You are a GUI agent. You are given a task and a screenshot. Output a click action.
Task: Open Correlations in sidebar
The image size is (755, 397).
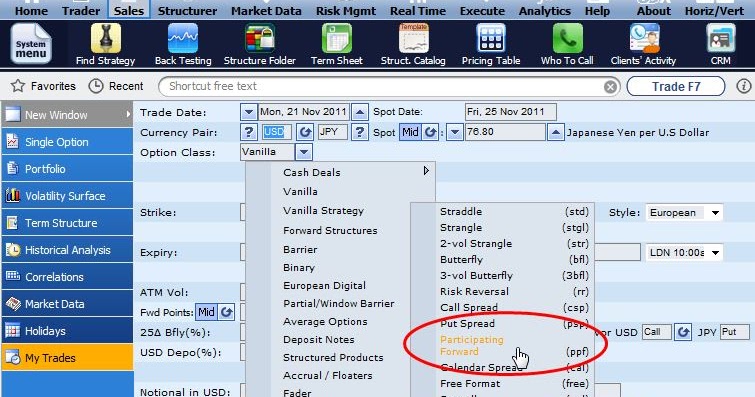(x=67, y=277)
